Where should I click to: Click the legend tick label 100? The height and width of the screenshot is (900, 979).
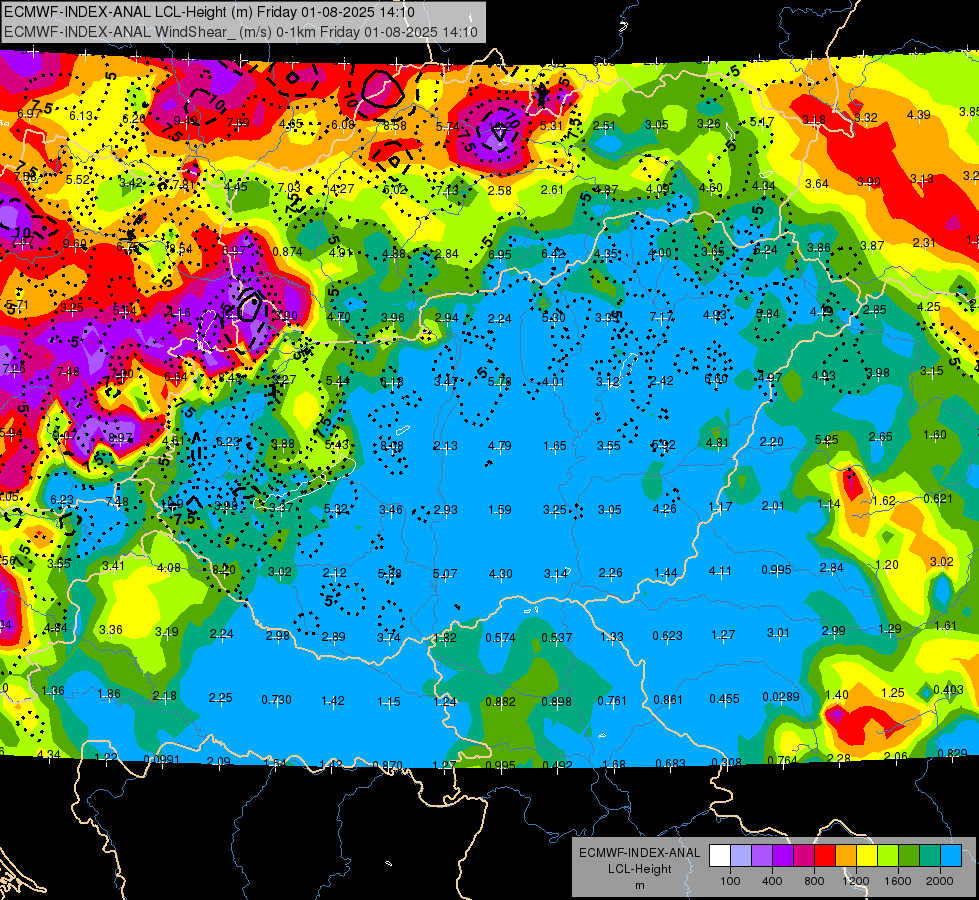(730, 881)
